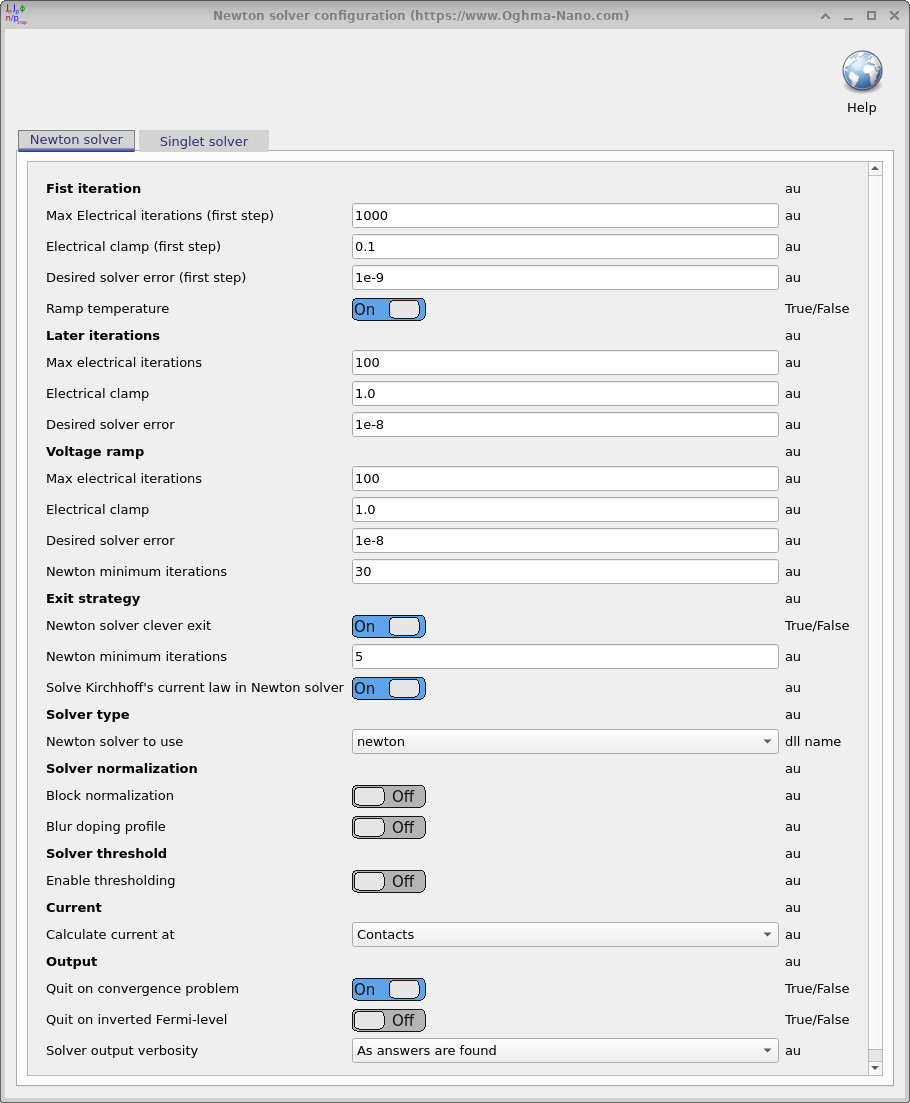
Task: Toggle Solve Kirchhoff's current law switch
Action: point(388,688)
